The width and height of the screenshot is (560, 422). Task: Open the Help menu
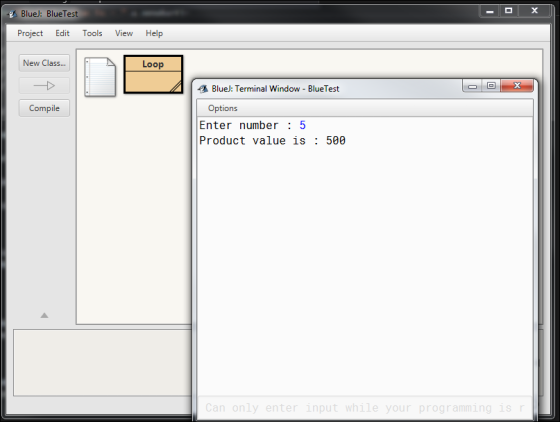(154, 33)
